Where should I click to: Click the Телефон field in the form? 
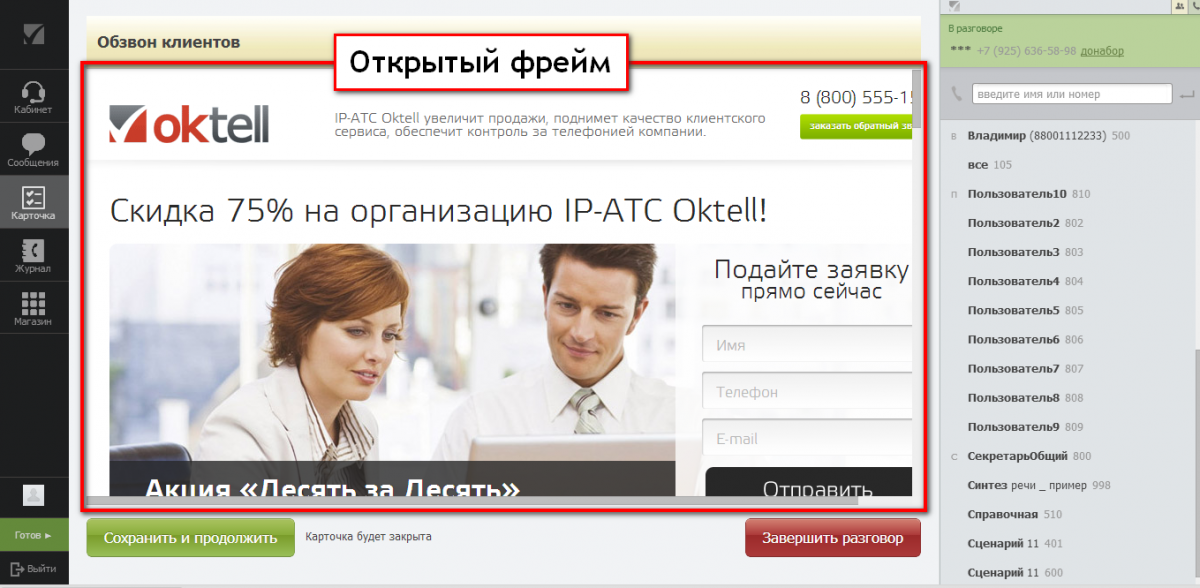point(808,392)
